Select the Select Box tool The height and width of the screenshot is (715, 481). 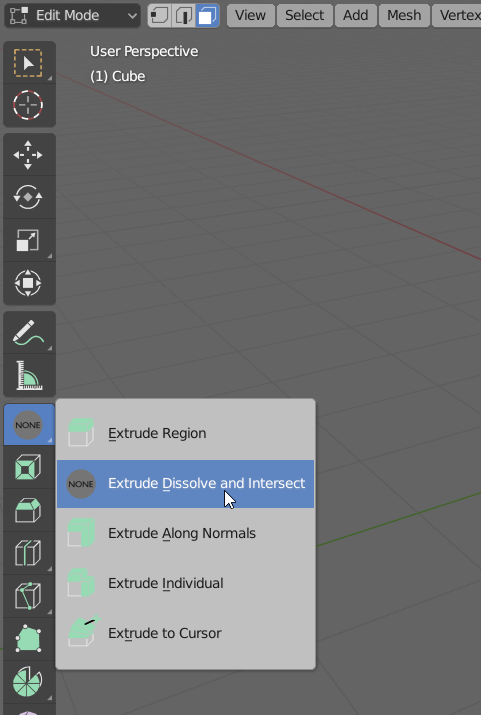pos(29,63)
